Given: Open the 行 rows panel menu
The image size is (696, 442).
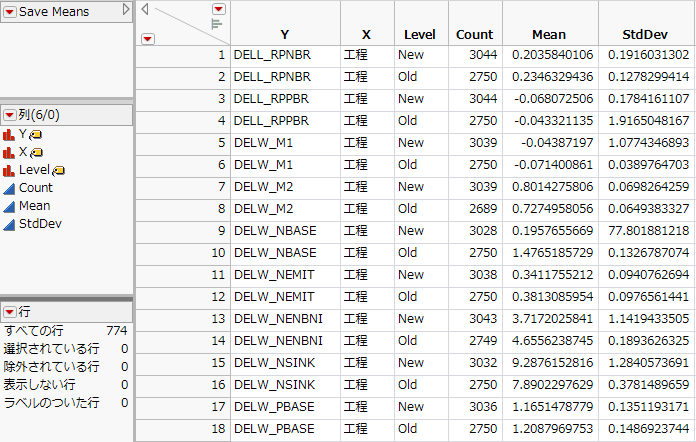Looking at the screenshot, I should 9,313.
